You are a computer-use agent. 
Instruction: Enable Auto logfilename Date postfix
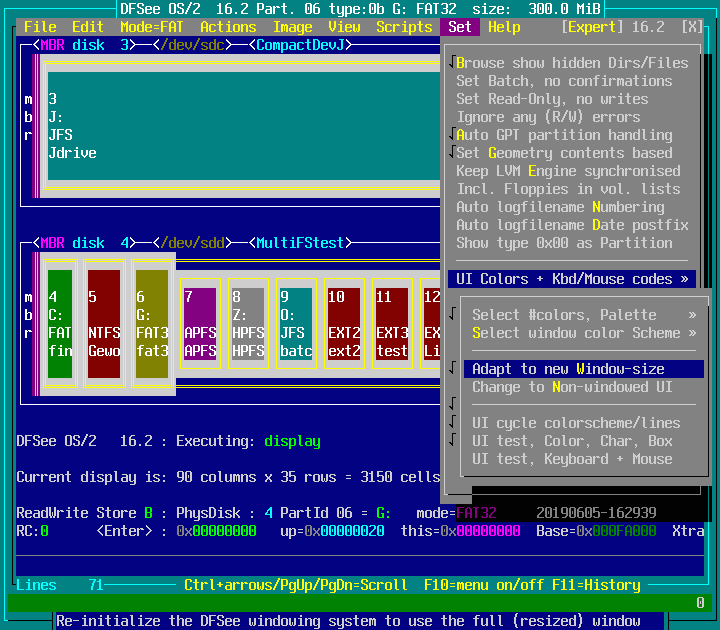[x=572, y=225]
